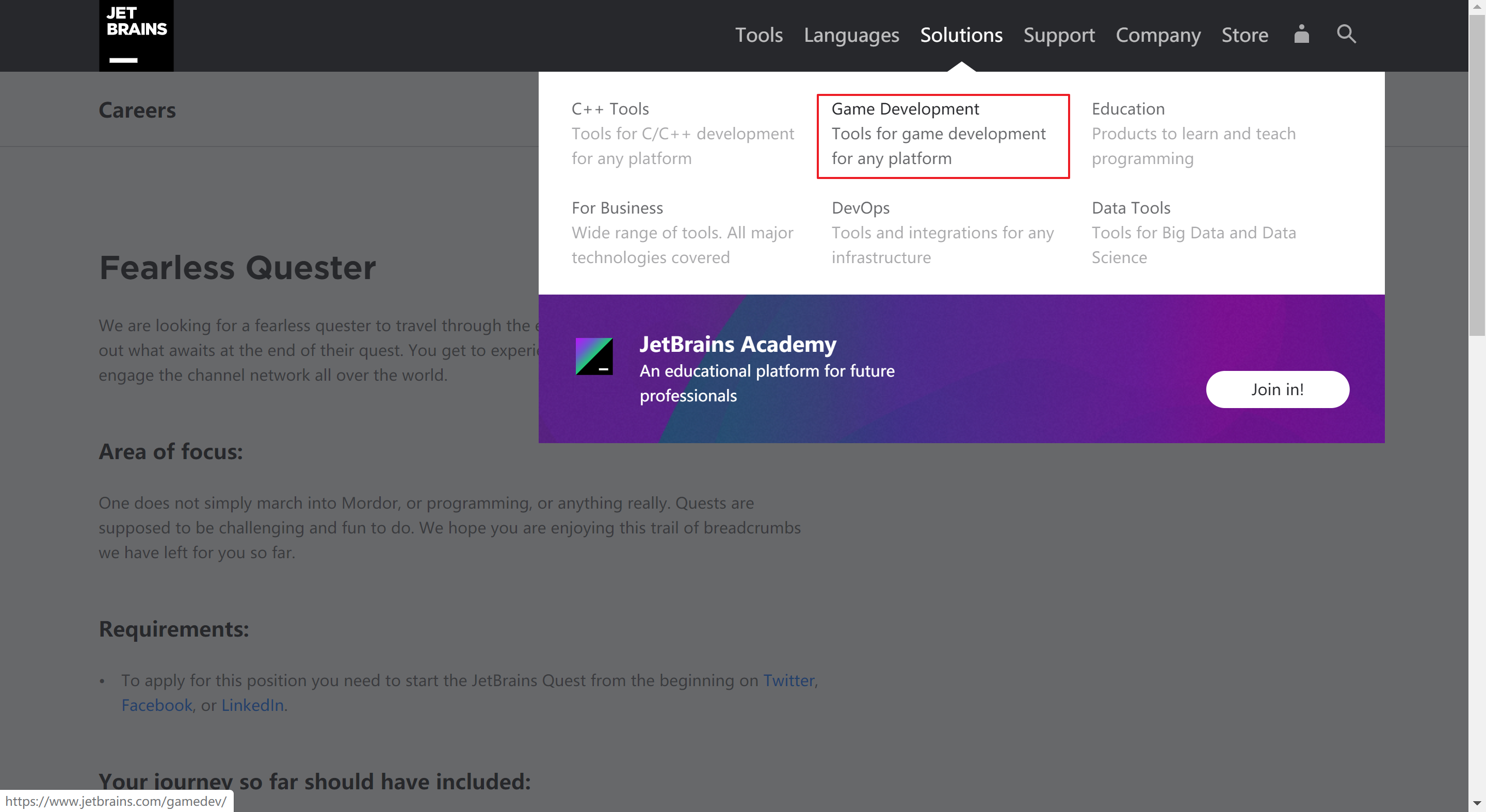Open the For Business entry
Screen dimensions: 1486x812
[617, 207]
